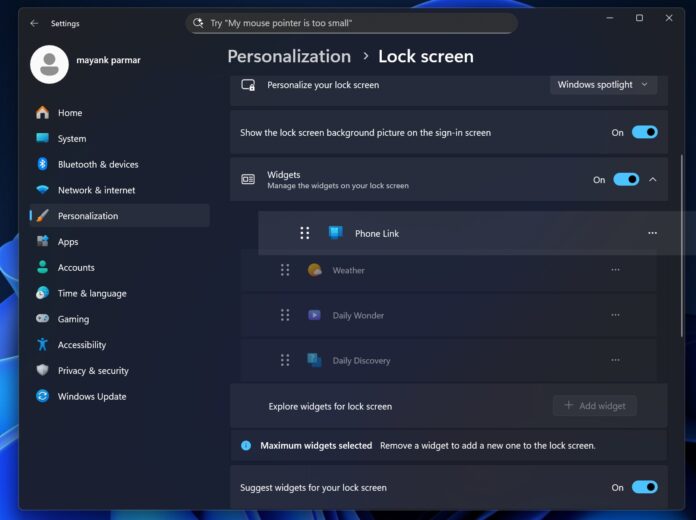
Task: Click the Privacy shield icon
Action: point(43,370)
